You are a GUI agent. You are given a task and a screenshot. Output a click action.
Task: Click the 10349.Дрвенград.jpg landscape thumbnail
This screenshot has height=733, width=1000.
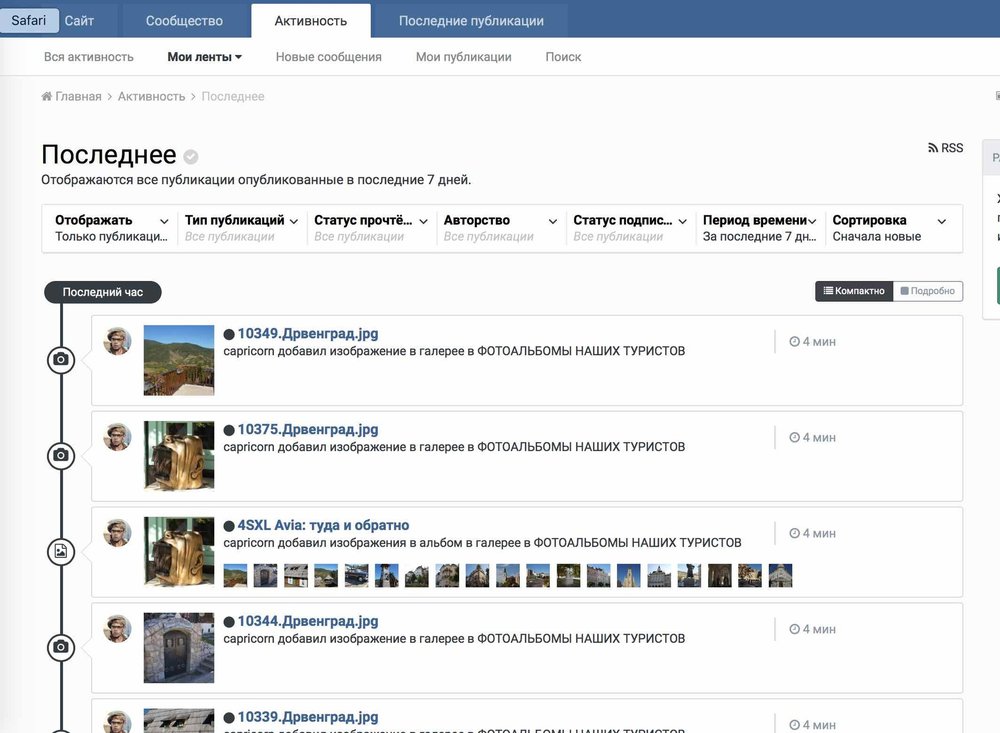pyautogui.click(x=179, y=360)
